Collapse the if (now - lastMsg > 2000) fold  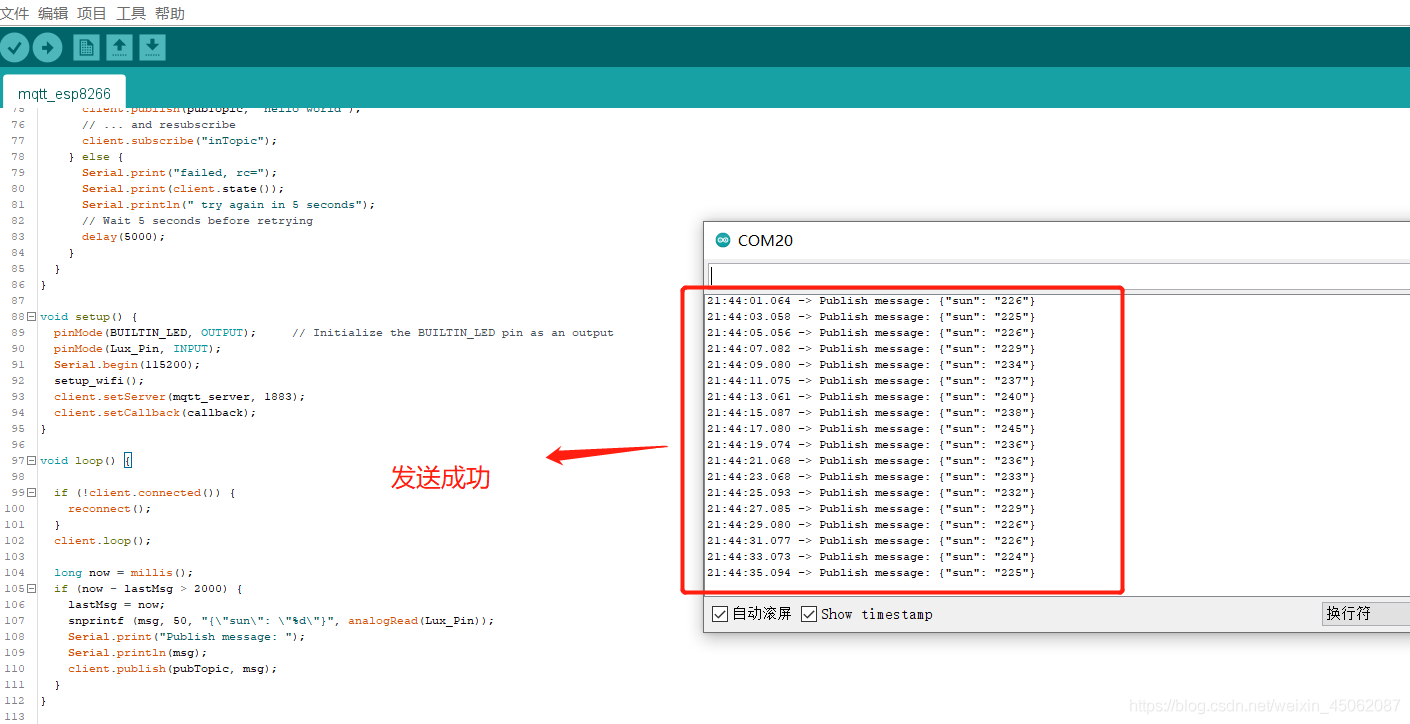pyautogui.click(x=31, y=589)
